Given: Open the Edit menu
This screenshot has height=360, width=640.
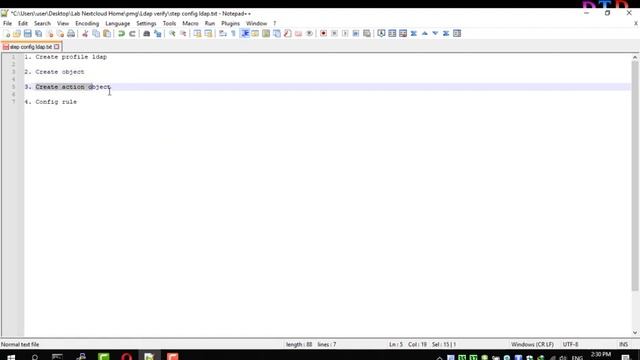Looking at the screenshot, I should pyautogui.click(x=23, y=23).
